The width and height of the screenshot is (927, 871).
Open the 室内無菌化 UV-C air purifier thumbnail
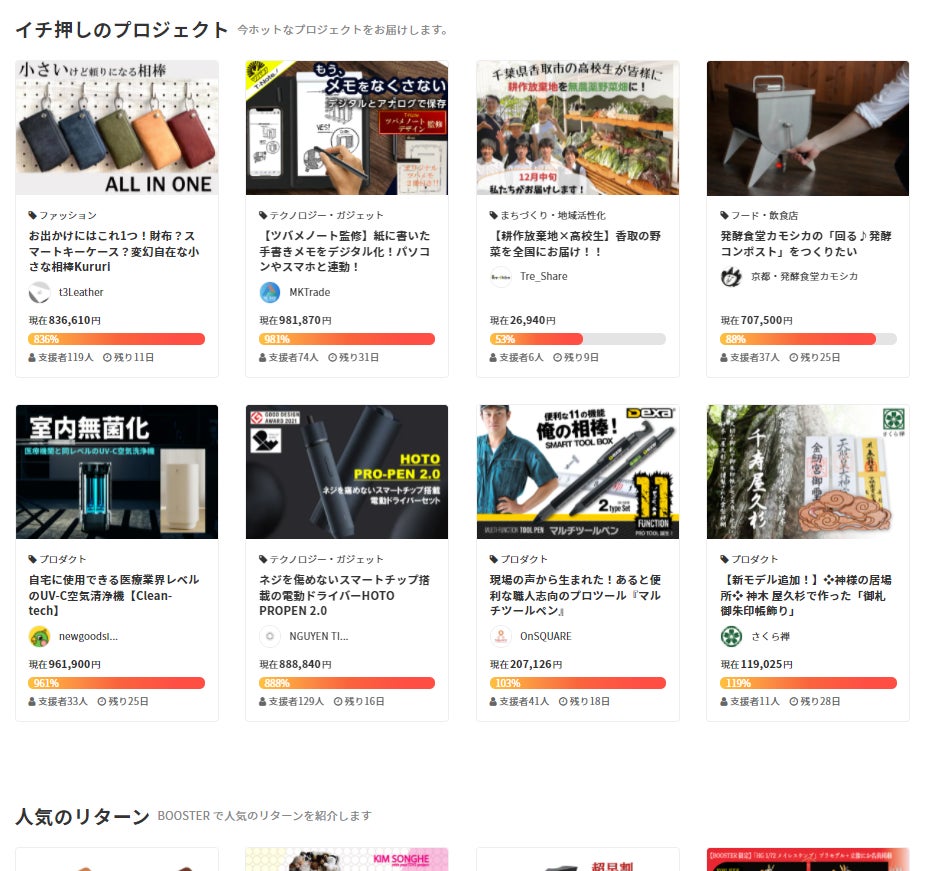click(x=117, y=472)
